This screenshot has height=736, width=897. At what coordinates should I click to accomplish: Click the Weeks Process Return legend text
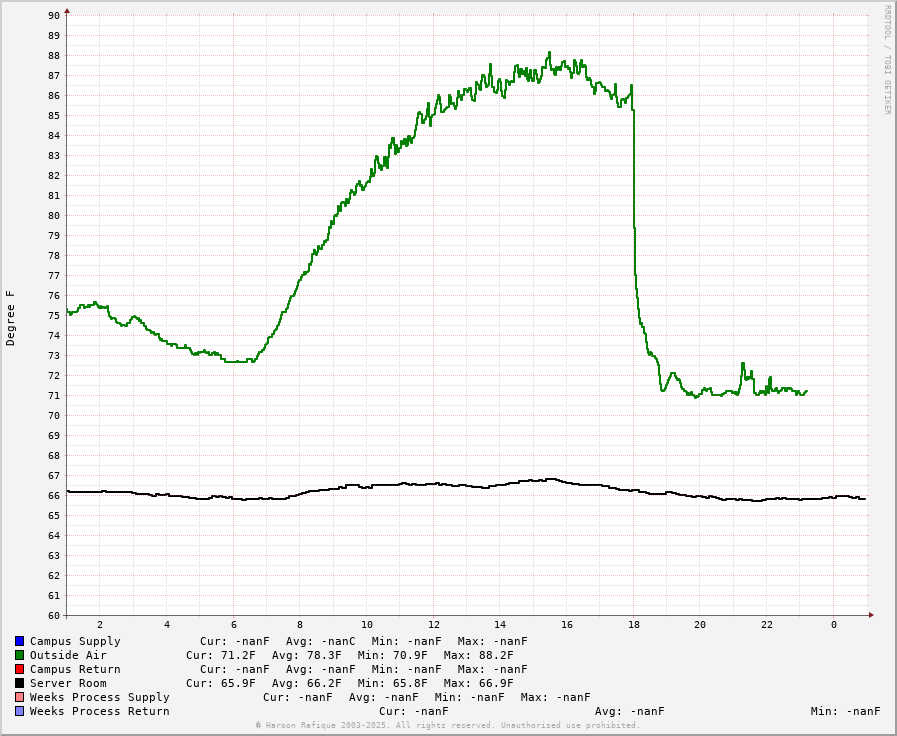point(100,711)
